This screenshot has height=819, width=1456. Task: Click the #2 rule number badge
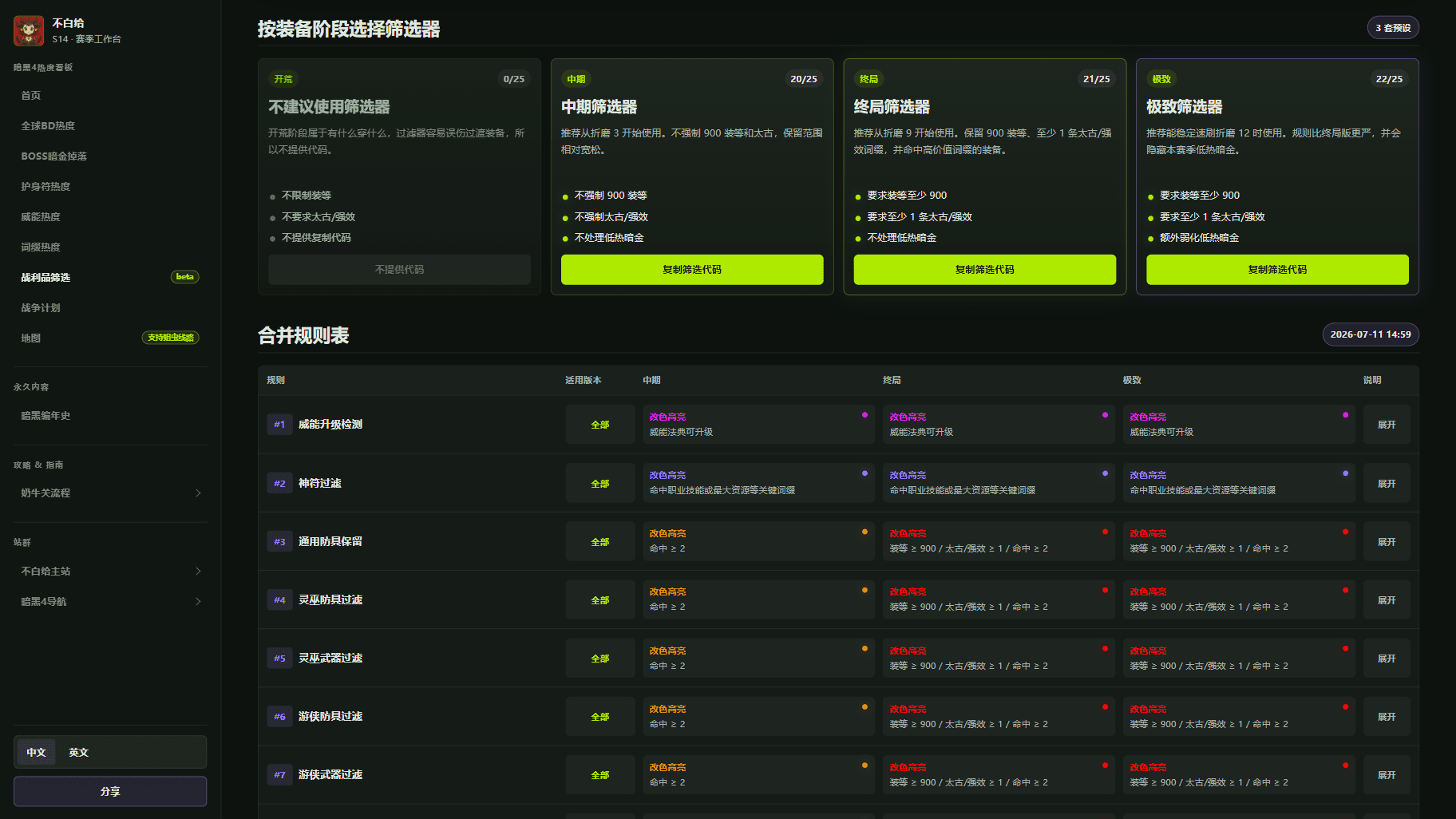pyautogui.click(x=279, y=484)
